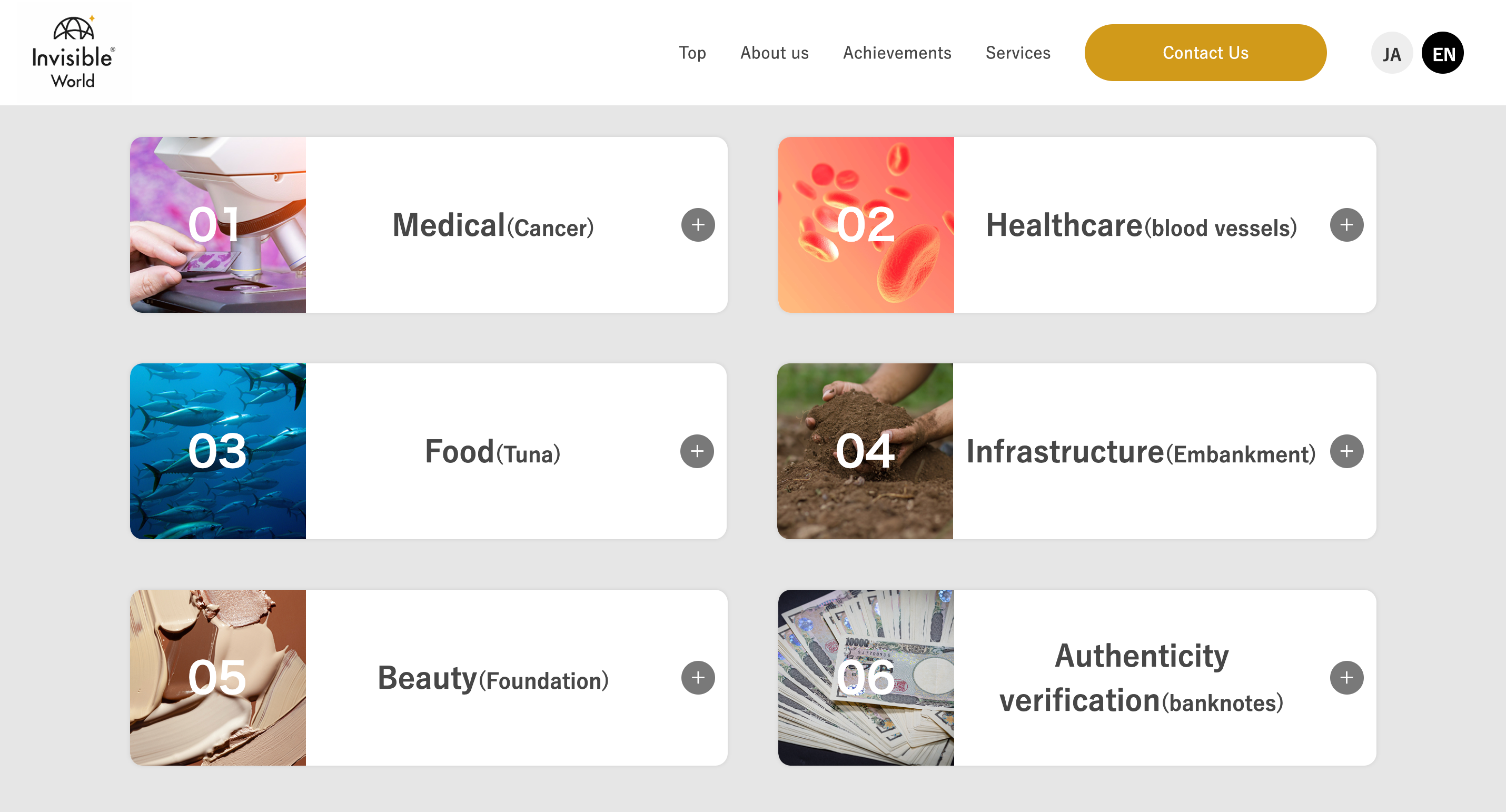Open the Healthcare (blood vessels) plus icon

tap(1346, 224)
